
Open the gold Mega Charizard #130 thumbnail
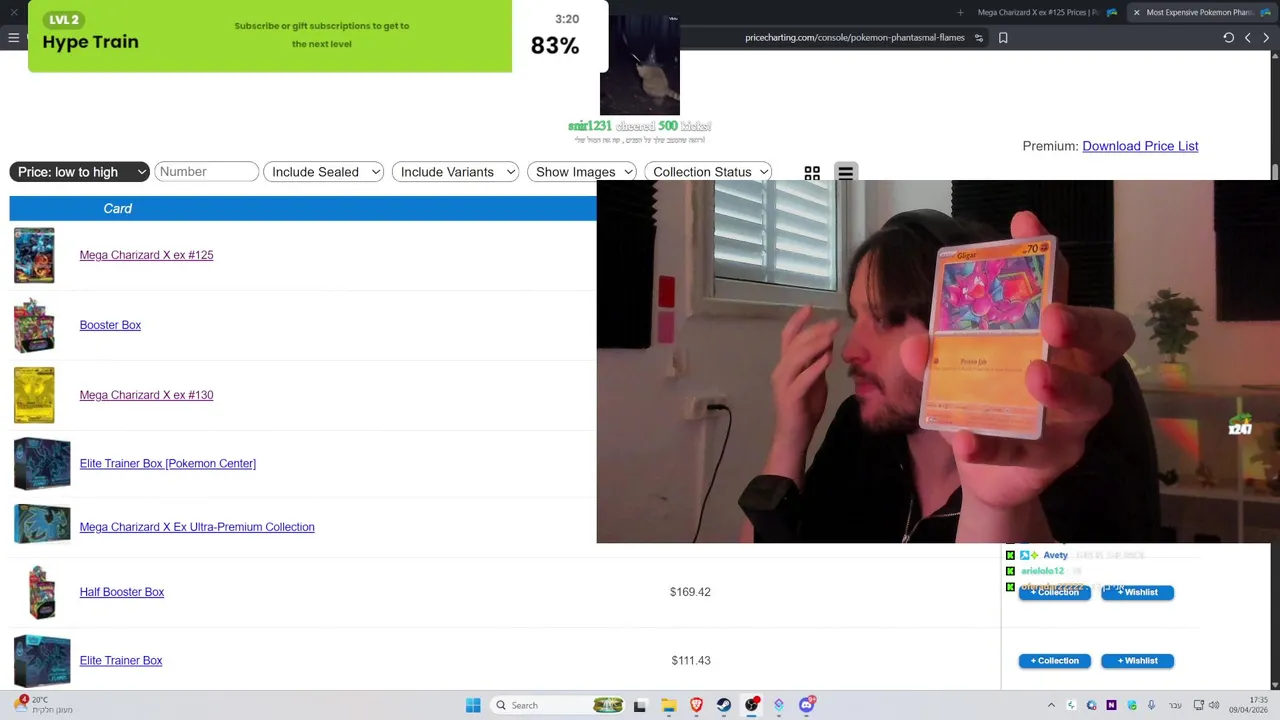tap(34, 395)
